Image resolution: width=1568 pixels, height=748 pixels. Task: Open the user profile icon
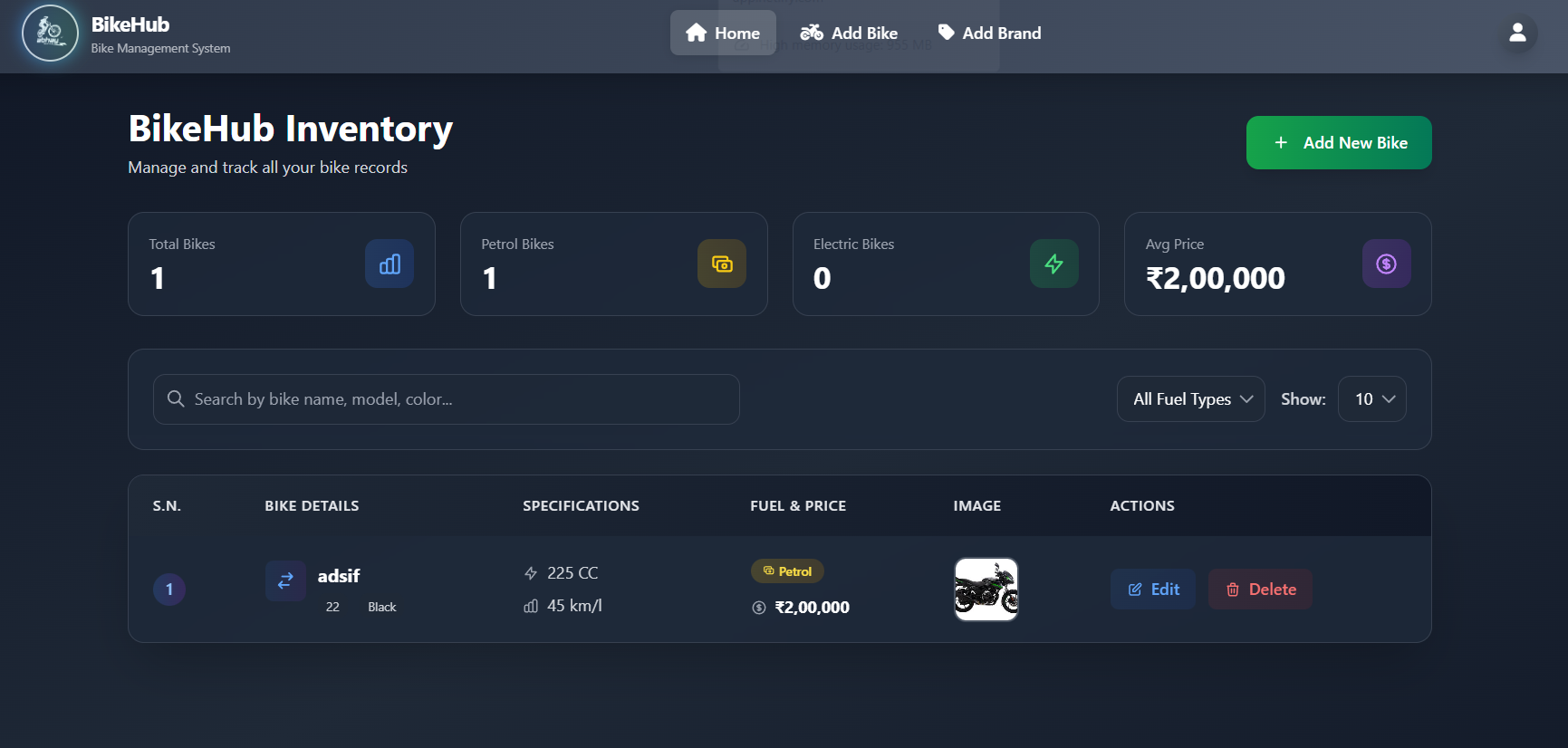pos(1517,34)
